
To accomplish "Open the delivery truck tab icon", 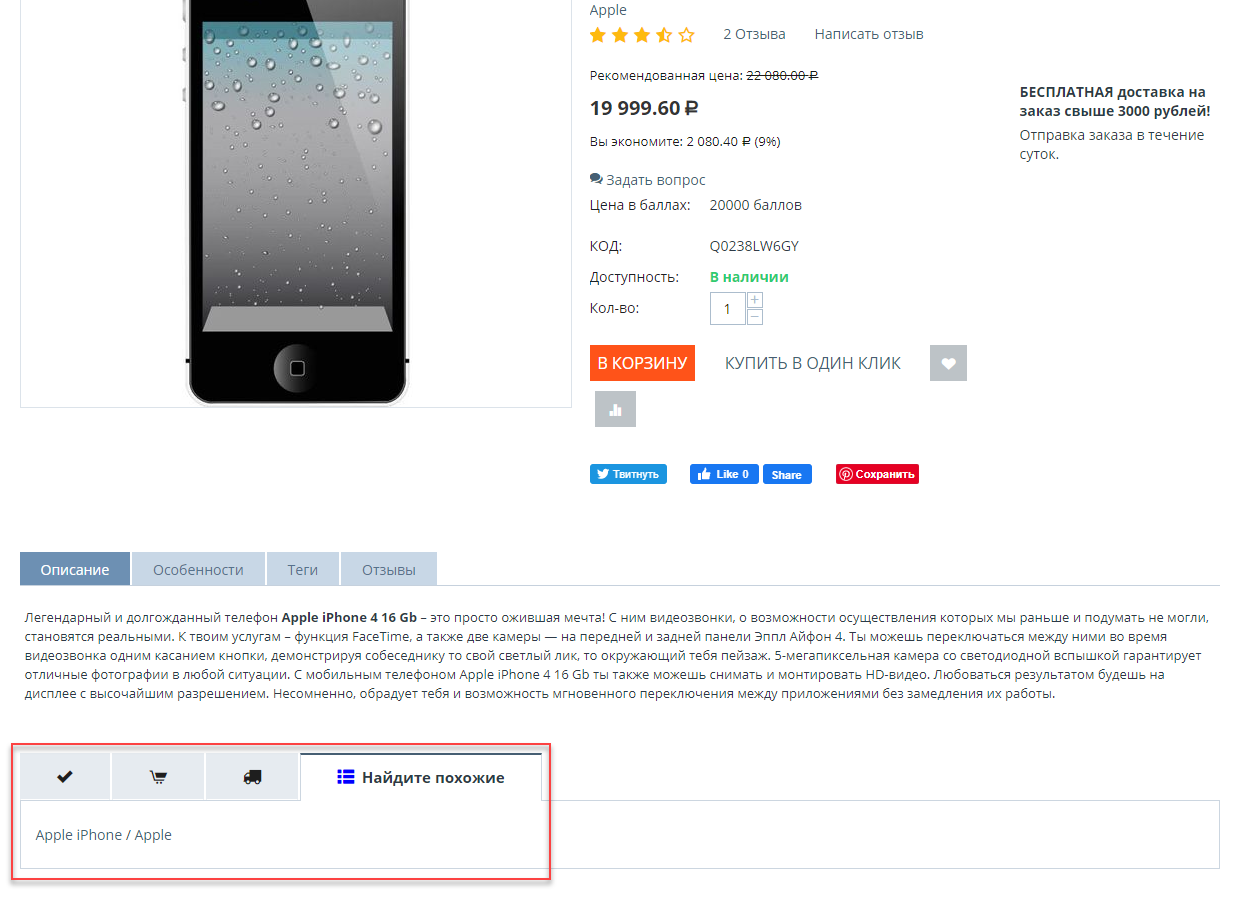I will click(252, 777).
